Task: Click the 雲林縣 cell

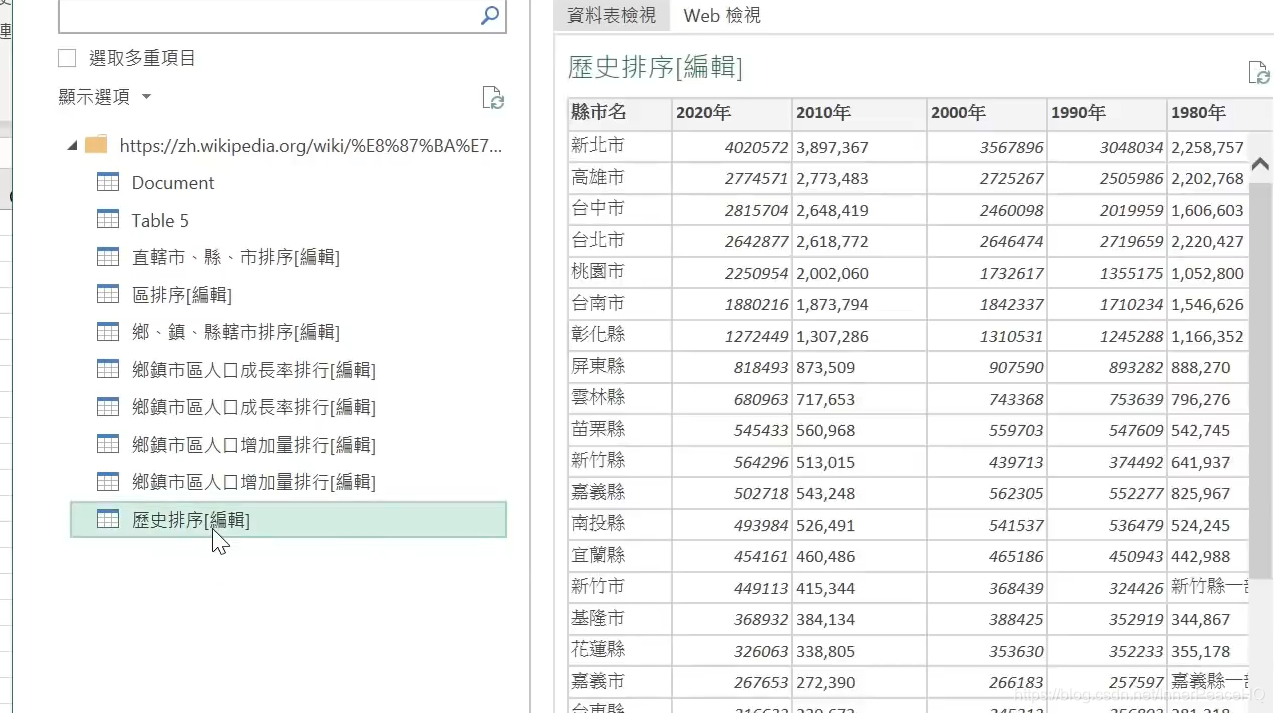Action: click(619, 398)
